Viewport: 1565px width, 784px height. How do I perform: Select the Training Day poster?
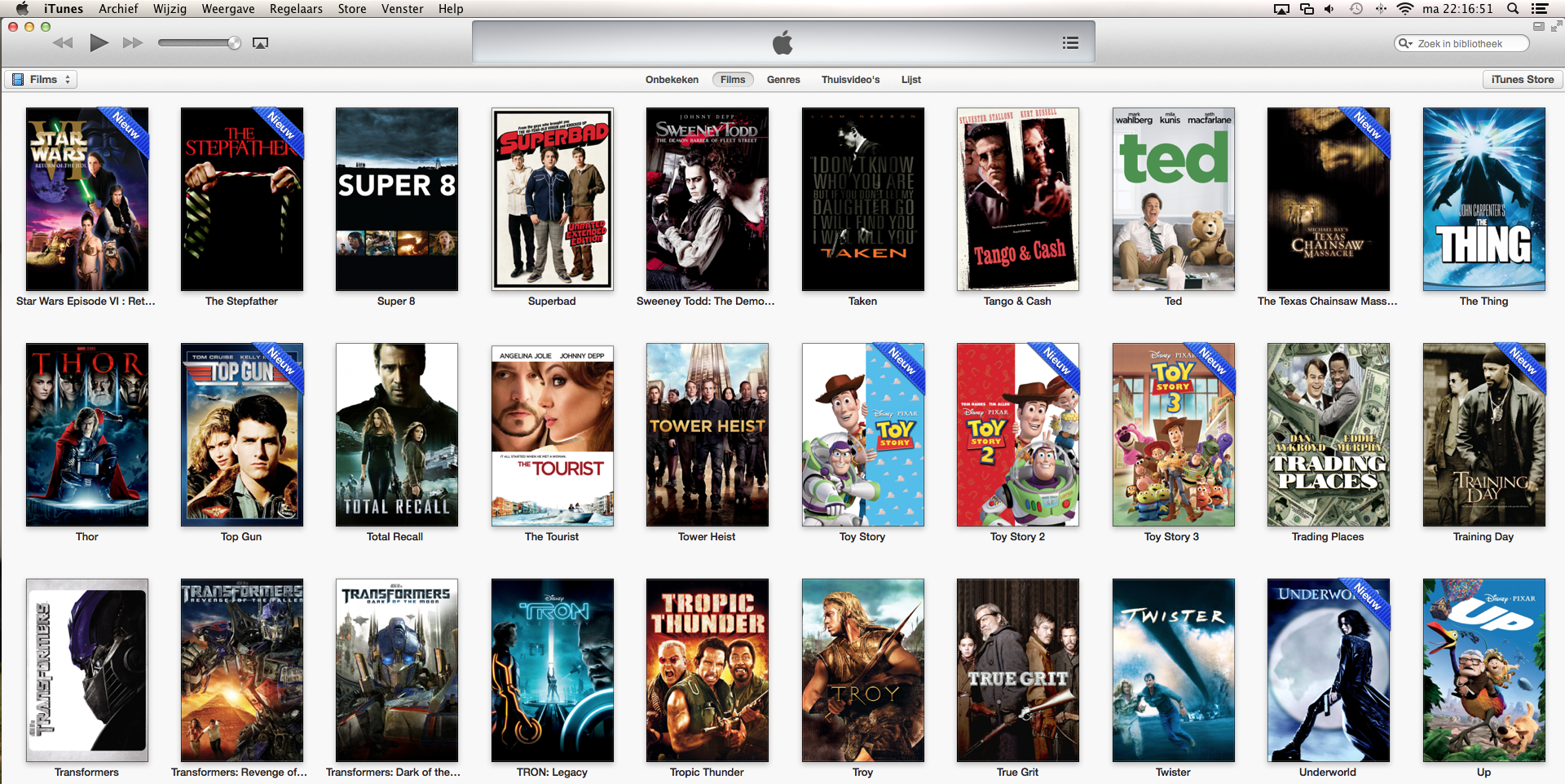(x=1484, y=434)
